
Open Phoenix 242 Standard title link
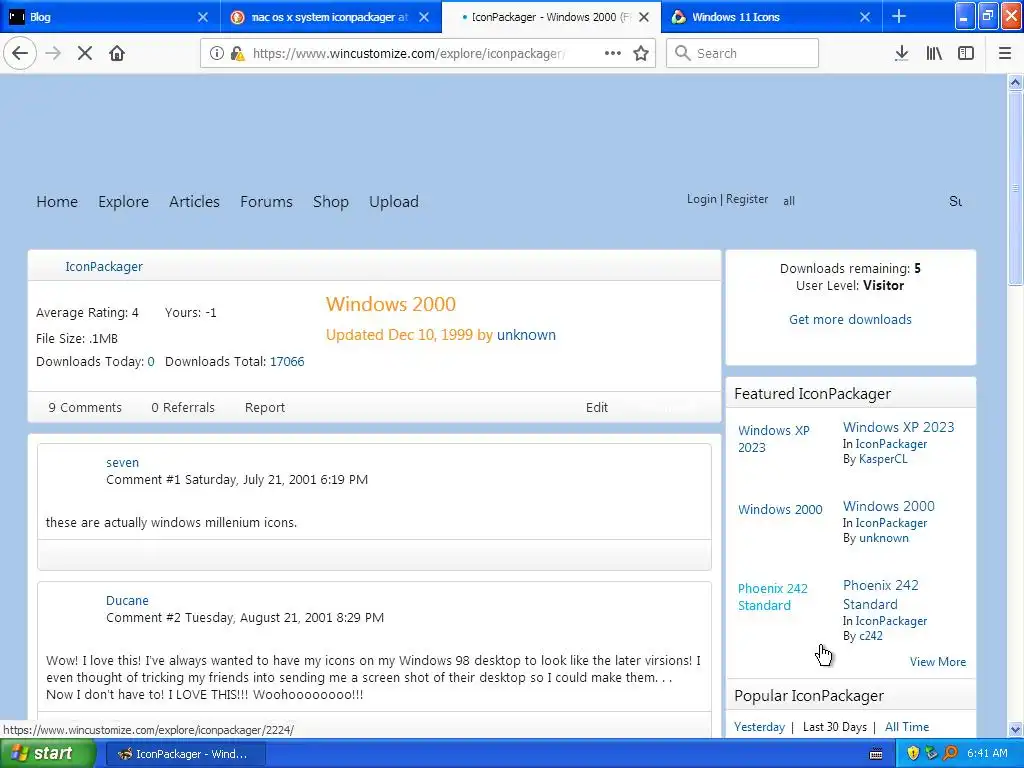click(880, 594)
